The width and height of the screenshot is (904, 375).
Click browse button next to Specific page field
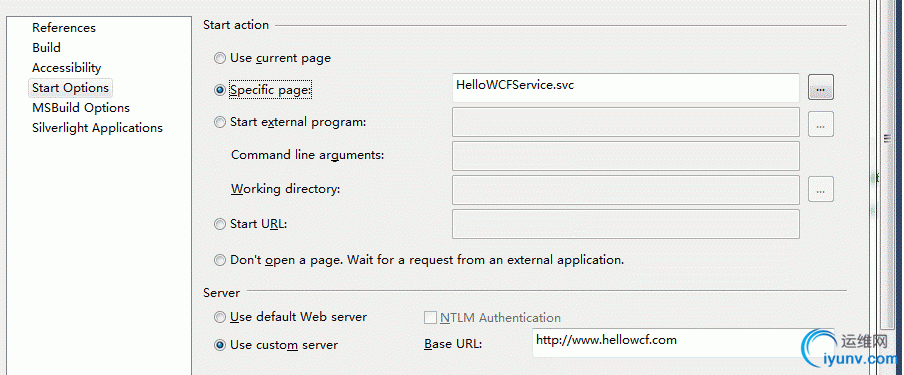[x=820, y=88]
